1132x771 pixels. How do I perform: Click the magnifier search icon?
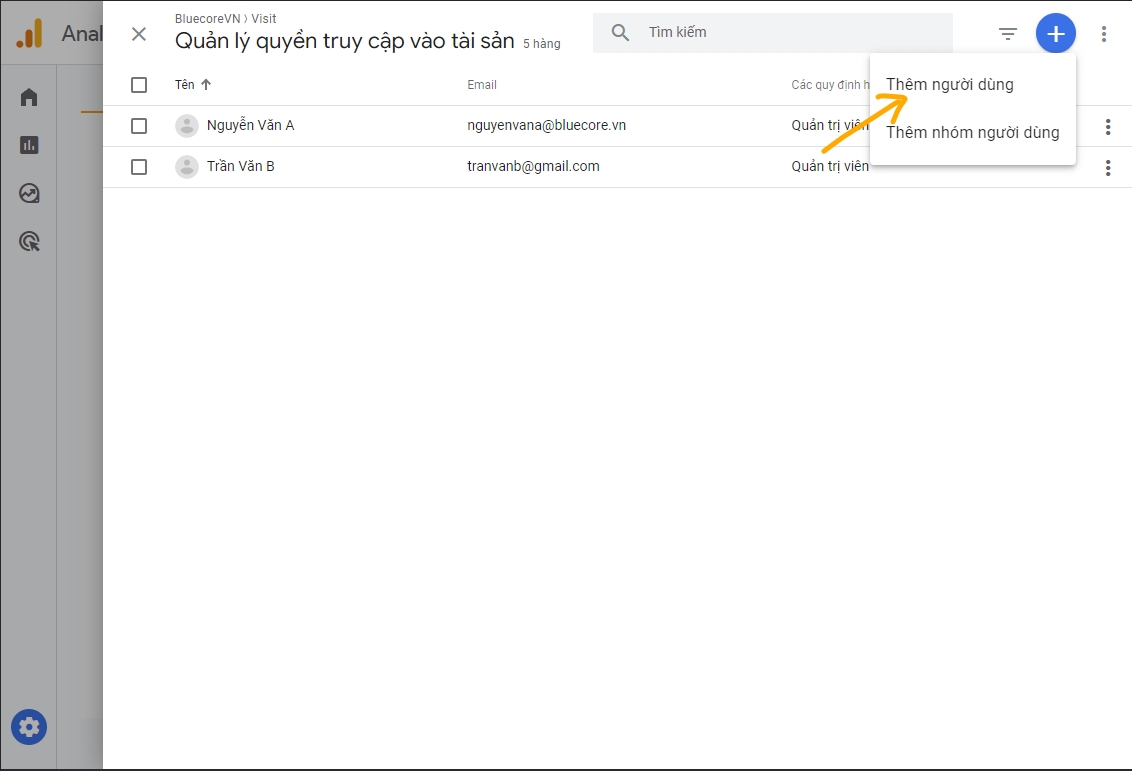pos(620,33)
